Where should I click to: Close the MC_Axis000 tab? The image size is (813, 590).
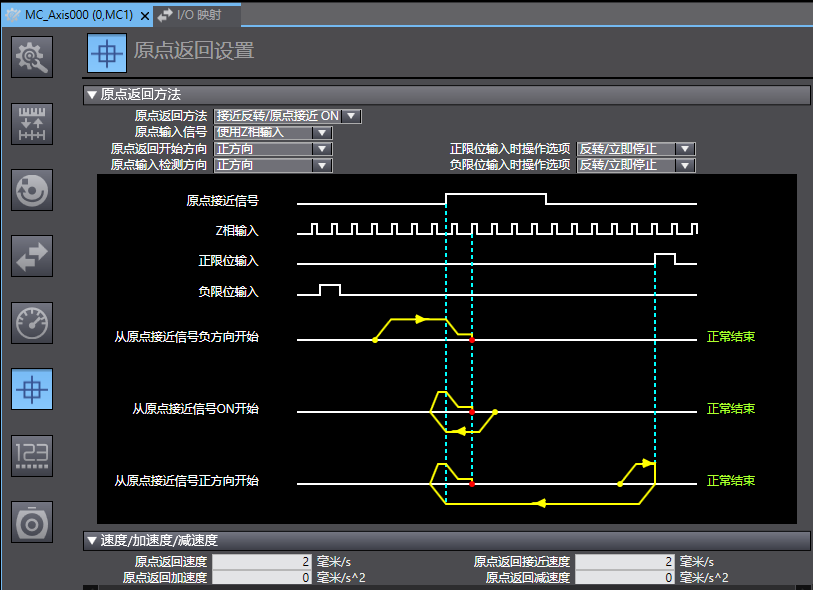point(143,15)
